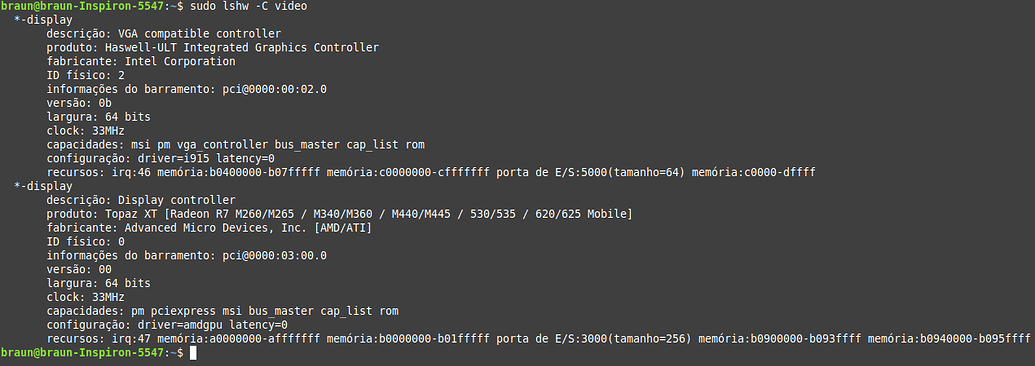Click the bus info 'pci@0000:00:02.0'
This screenshot has width=1035, height=366.
[x=275, y=89]
